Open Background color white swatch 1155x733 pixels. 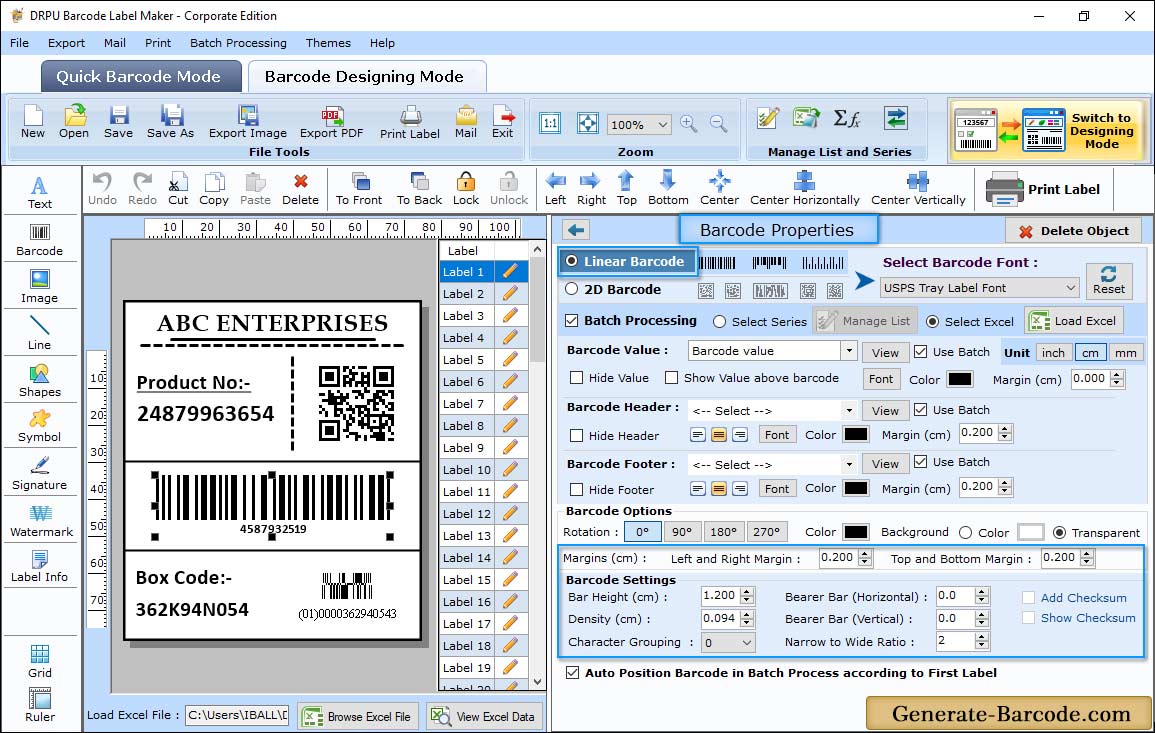point(1030,532)
